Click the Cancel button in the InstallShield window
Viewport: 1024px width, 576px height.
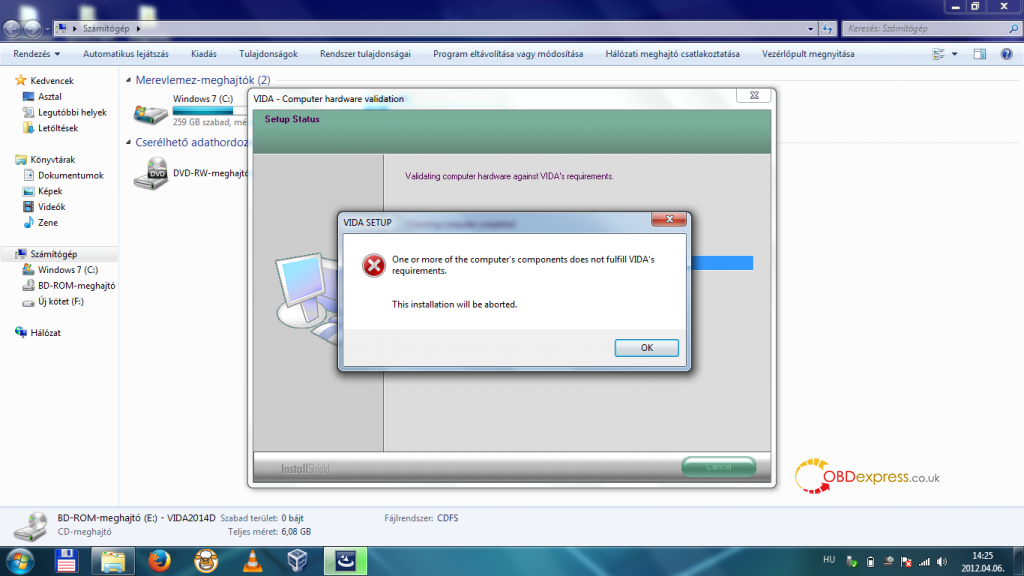click(718, 467)
